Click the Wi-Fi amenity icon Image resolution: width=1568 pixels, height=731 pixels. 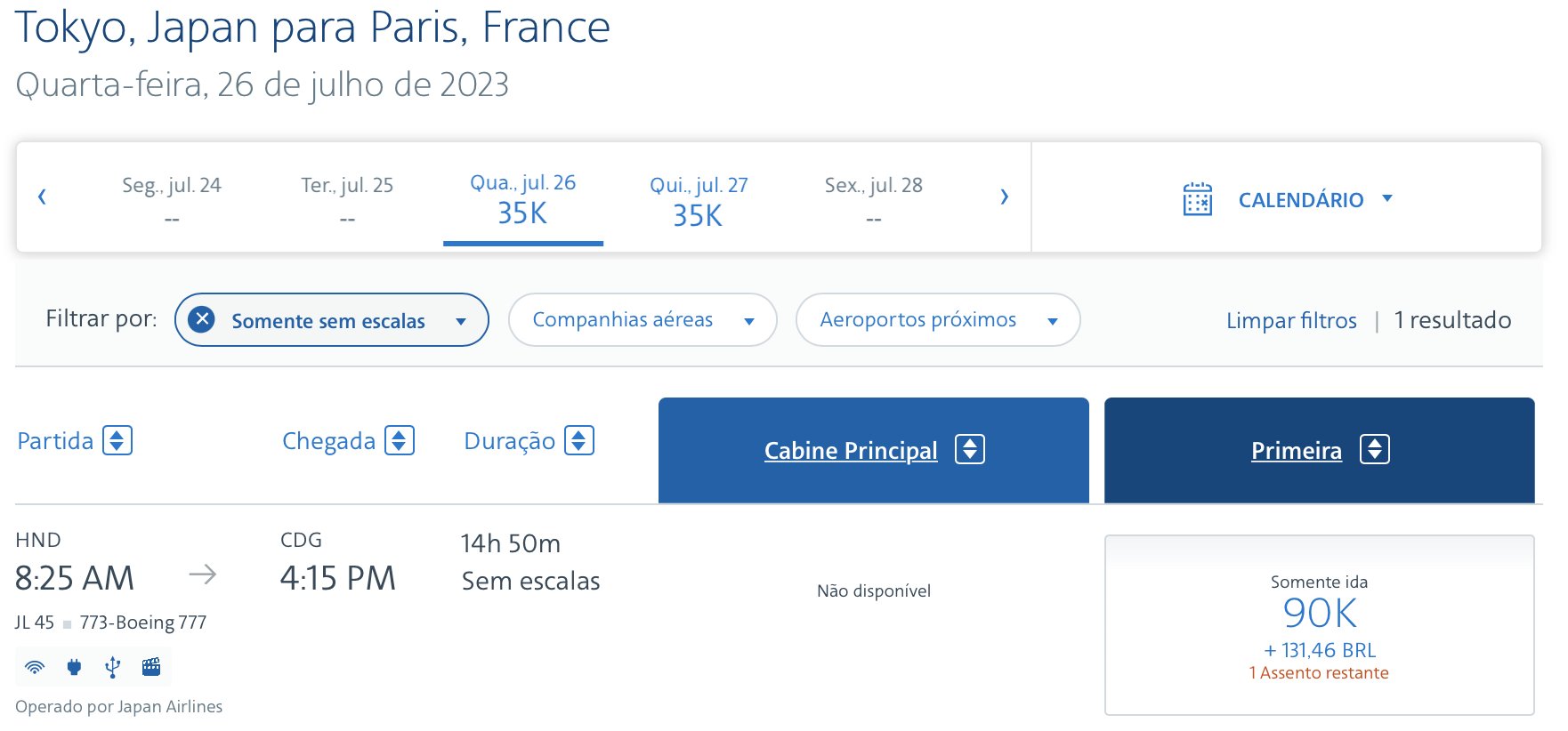(35, 667)
